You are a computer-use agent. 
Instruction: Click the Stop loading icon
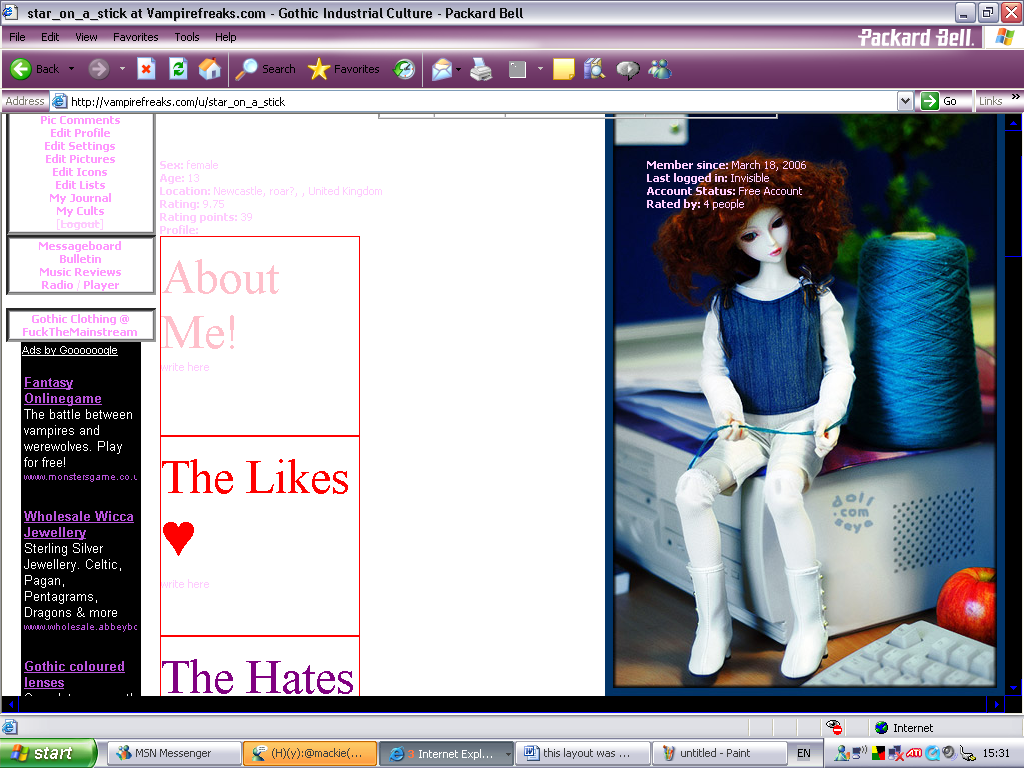point(146,69)
